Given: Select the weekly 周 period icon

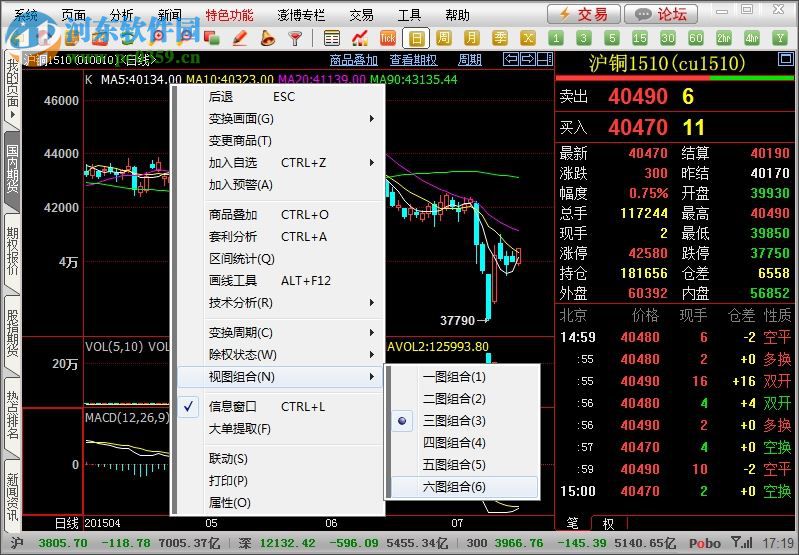Looking at the screenshot, I should click(x=444, y=38).
